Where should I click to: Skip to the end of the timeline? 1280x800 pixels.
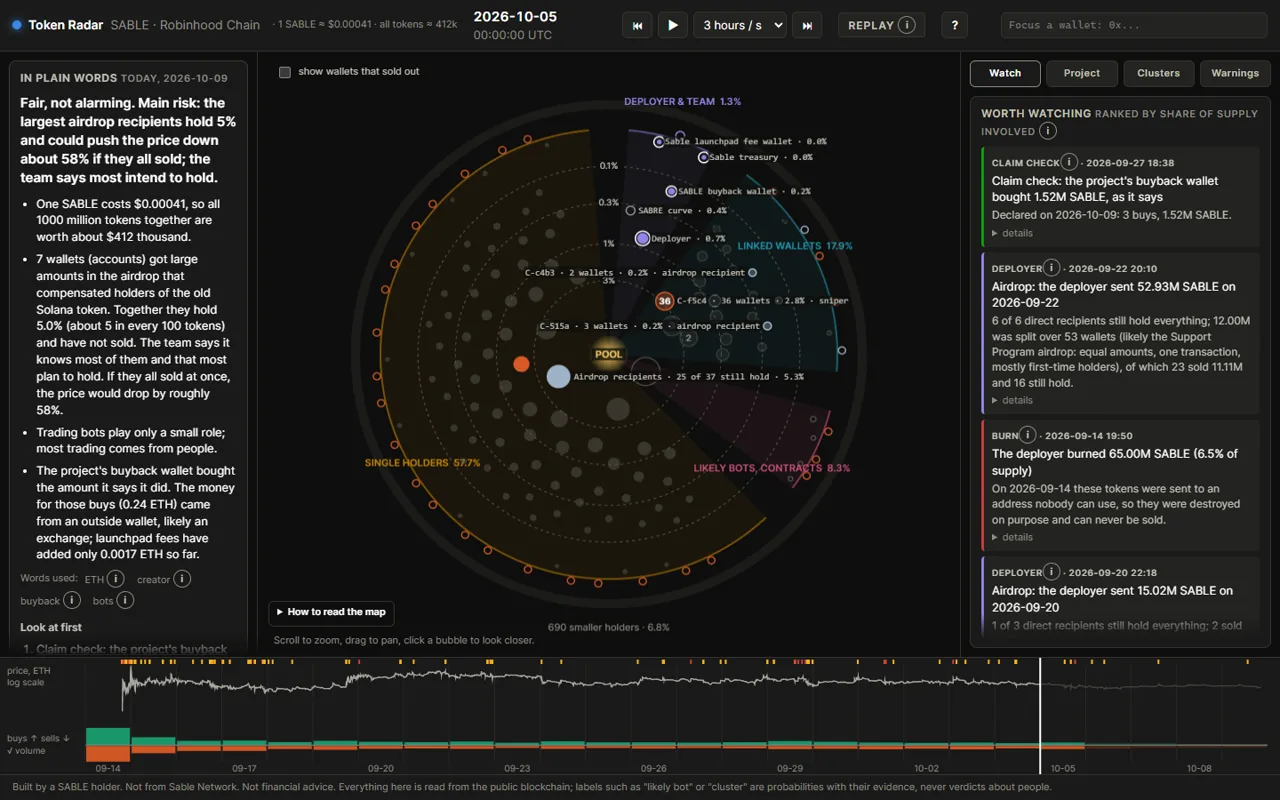807,25
